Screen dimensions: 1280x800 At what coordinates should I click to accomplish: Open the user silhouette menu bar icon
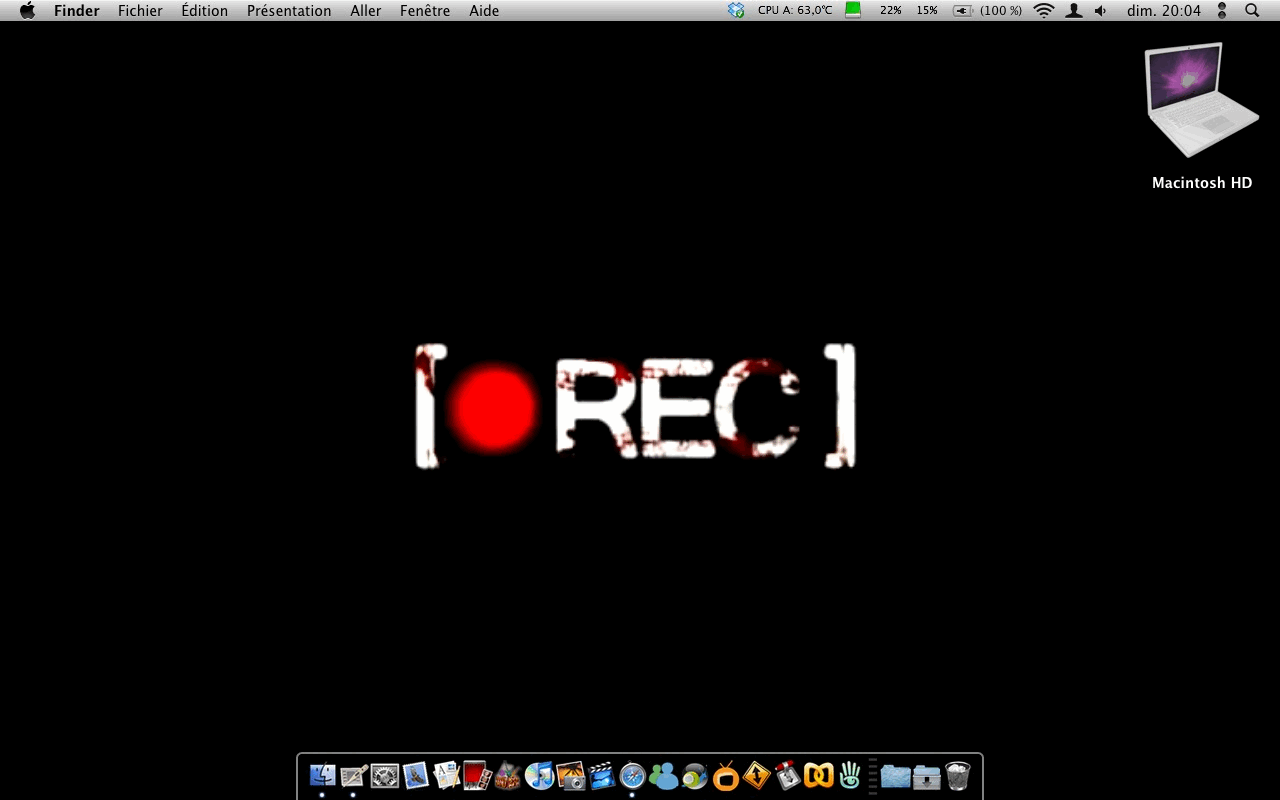1074,10
